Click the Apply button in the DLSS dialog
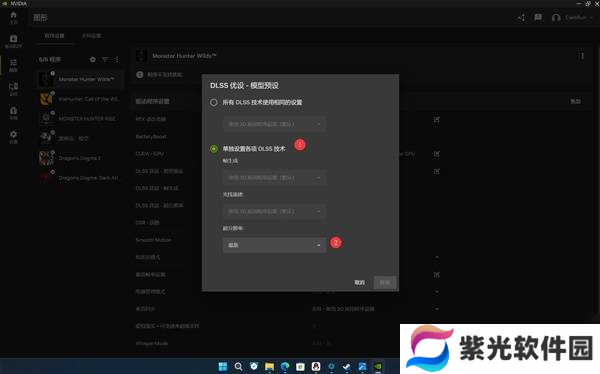600x374 pixels. click(x=385, y=283)
